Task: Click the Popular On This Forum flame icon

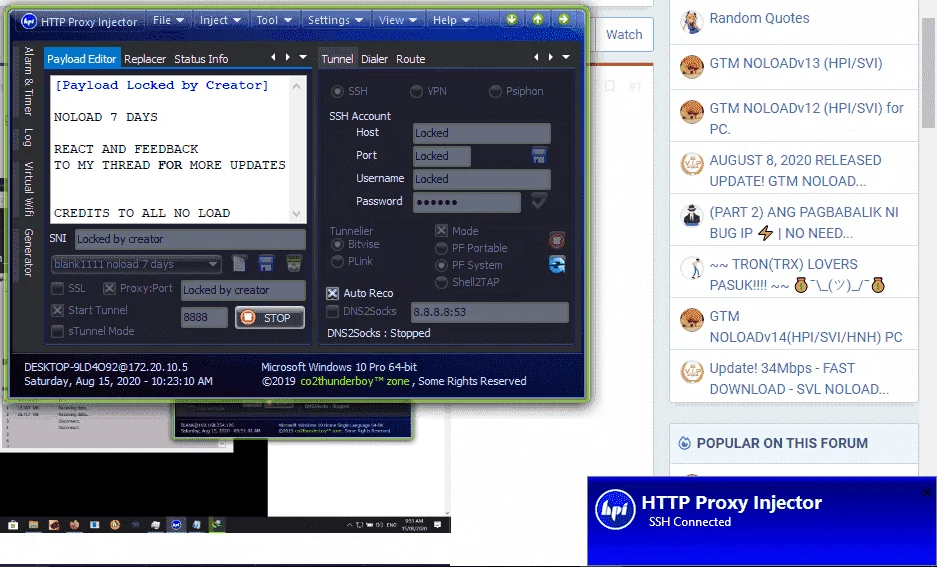Action: point(685,443)
